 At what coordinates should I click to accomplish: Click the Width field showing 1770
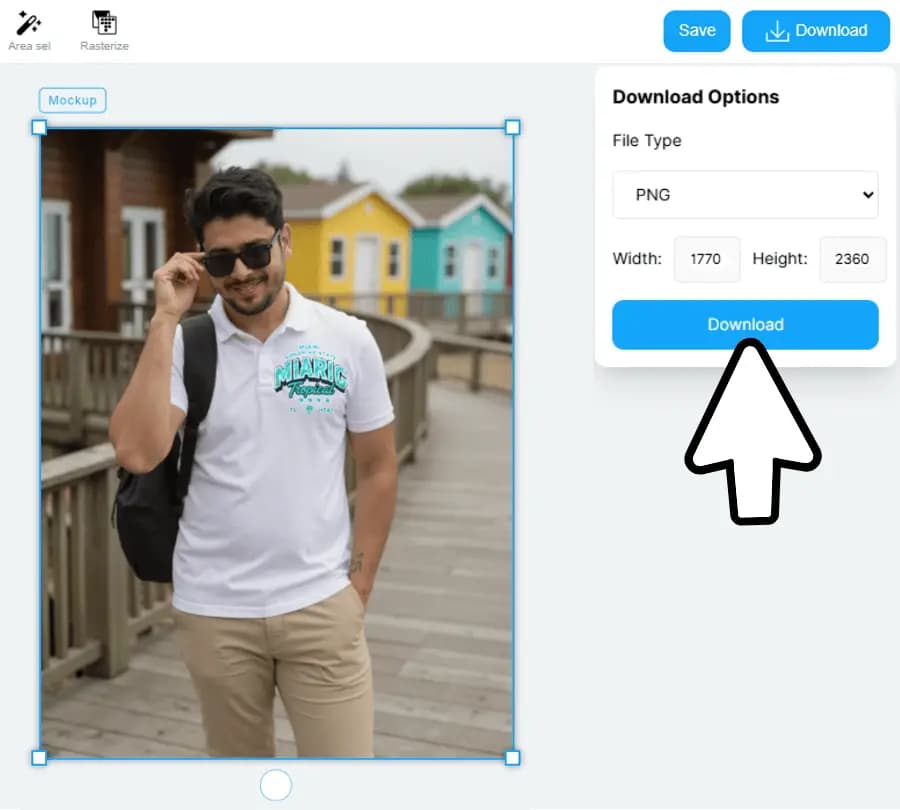[x=706, y=259]
